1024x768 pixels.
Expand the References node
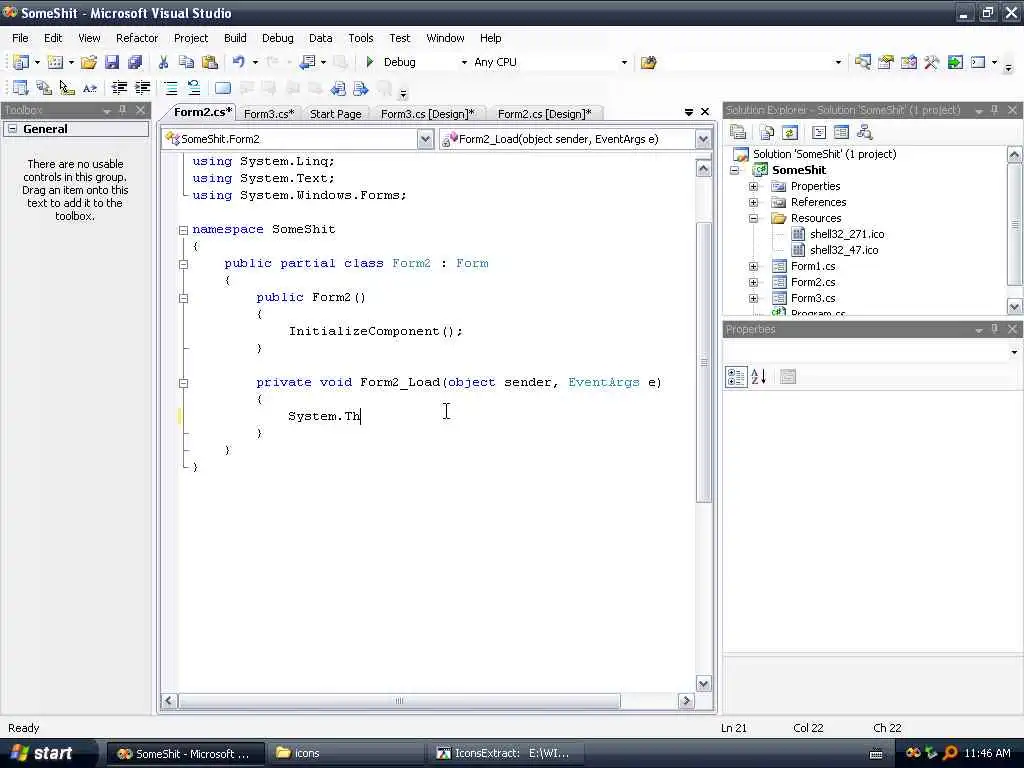coord(753,202)
